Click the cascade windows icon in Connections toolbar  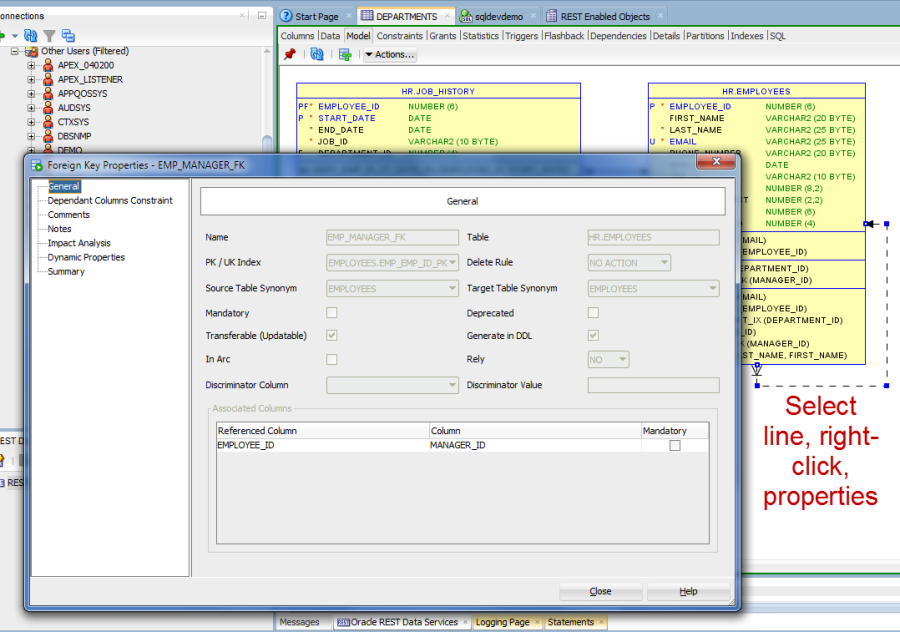pos(68,33)
